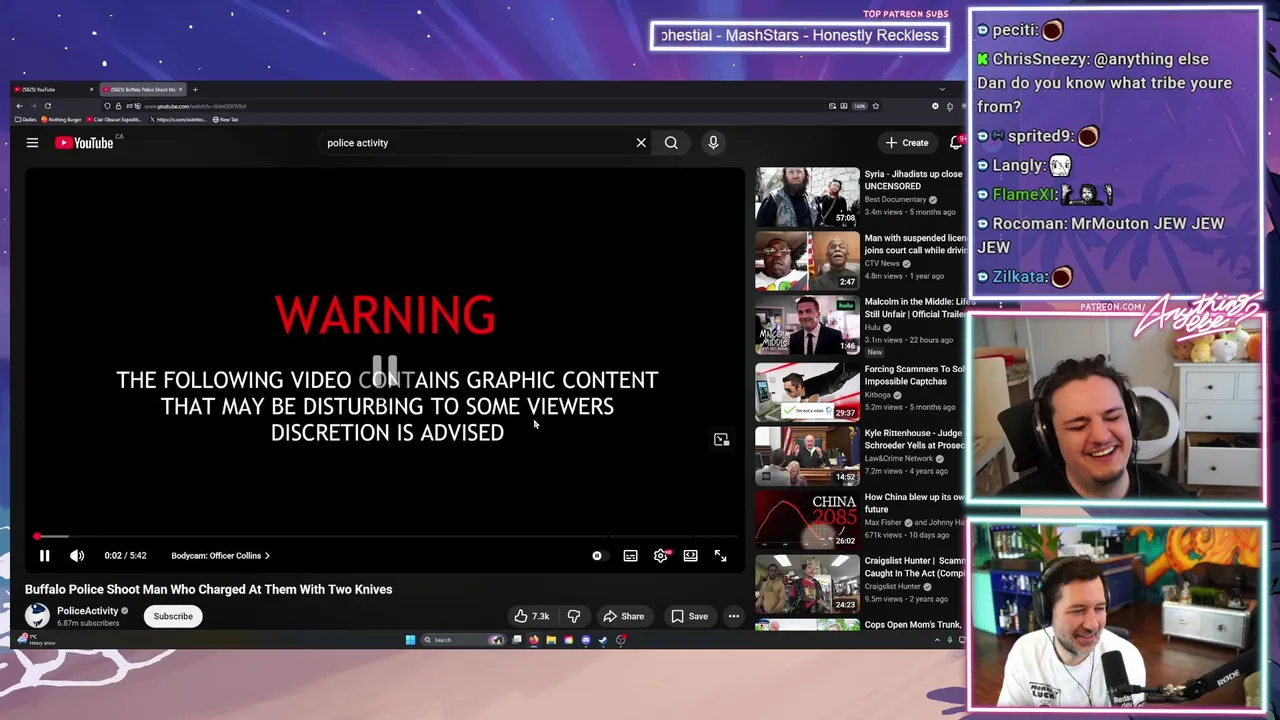Open the Malcolm in the Middle trailer thumbnail
This screenshot has width=1280, height=720.
point(807,324)
